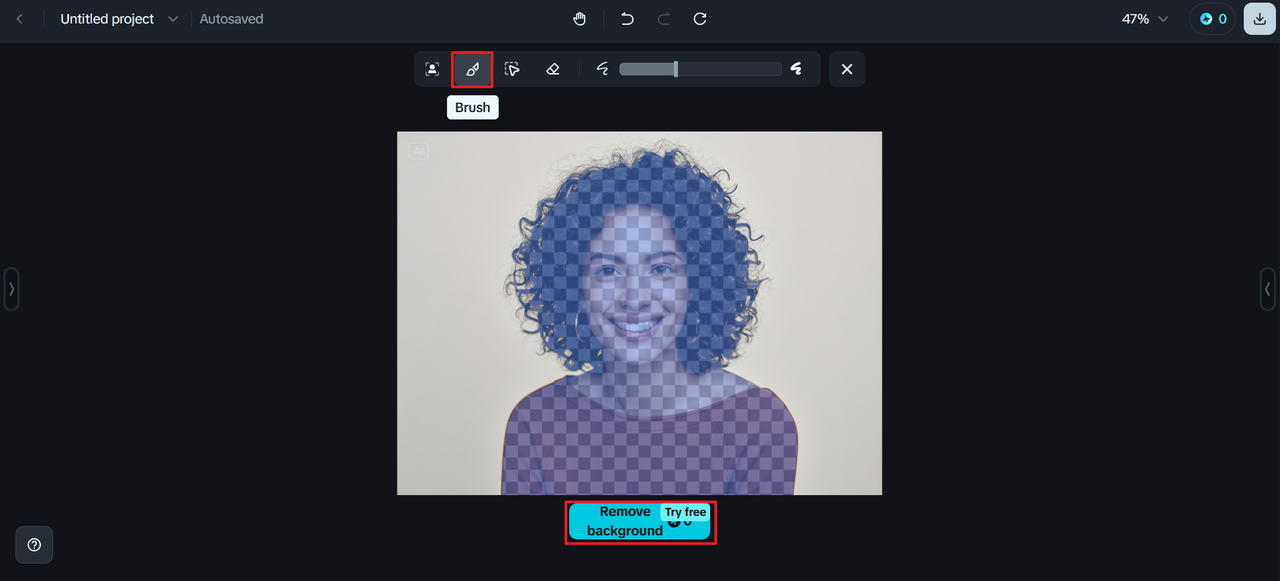The height and width of the screenshot is (581, 1280).
Task: Adjust the brush size slider
Action: coord(700,69)
